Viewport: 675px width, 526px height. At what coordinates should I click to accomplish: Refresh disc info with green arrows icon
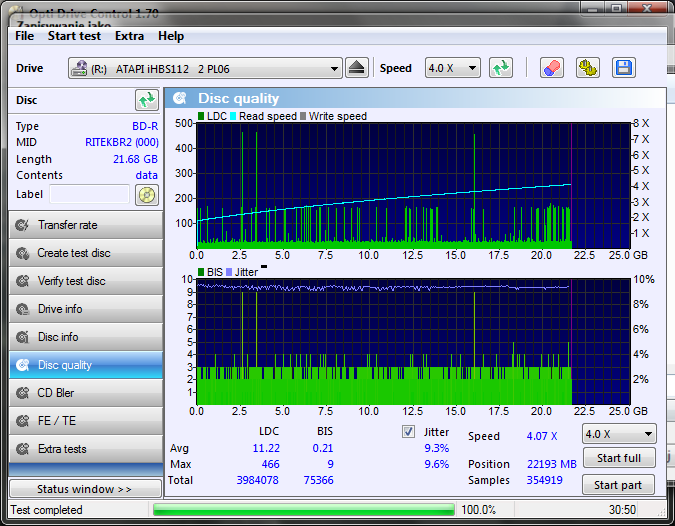[x=147, y=100]
